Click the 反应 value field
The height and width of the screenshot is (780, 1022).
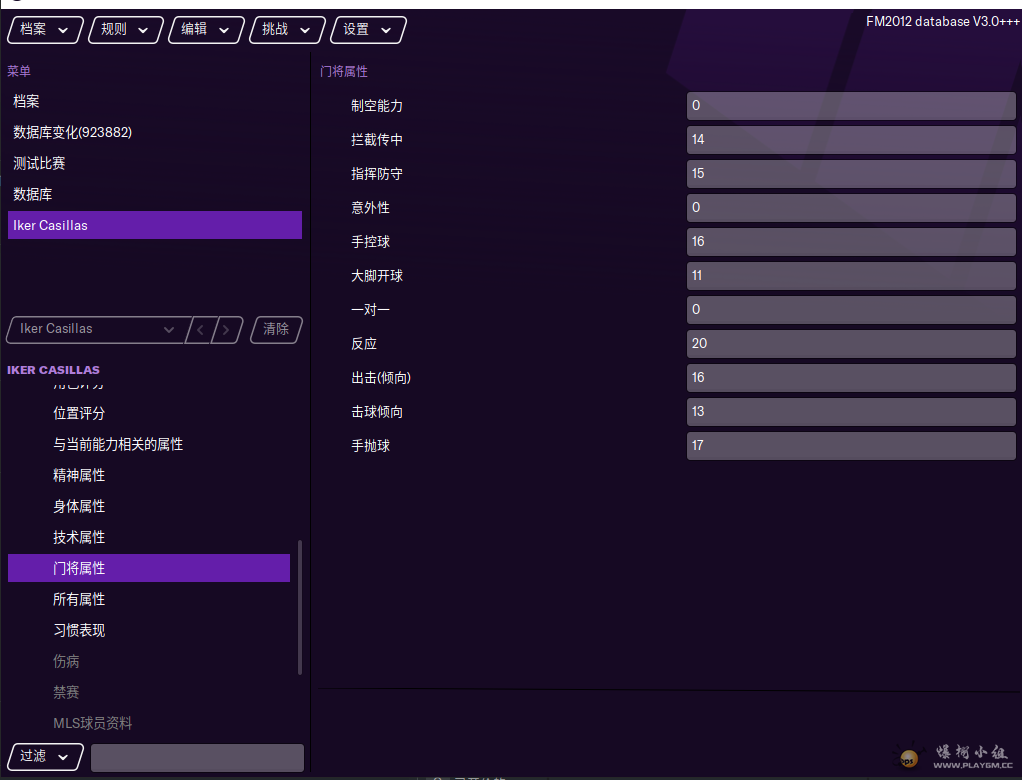850,344
